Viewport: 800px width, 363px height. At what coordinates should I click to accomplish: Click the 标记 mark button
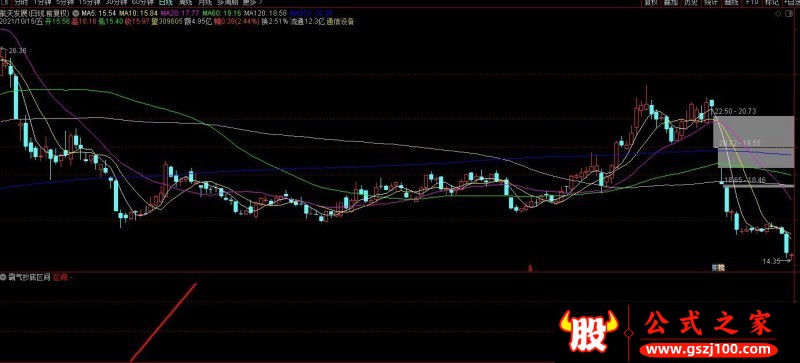point(772,3)
